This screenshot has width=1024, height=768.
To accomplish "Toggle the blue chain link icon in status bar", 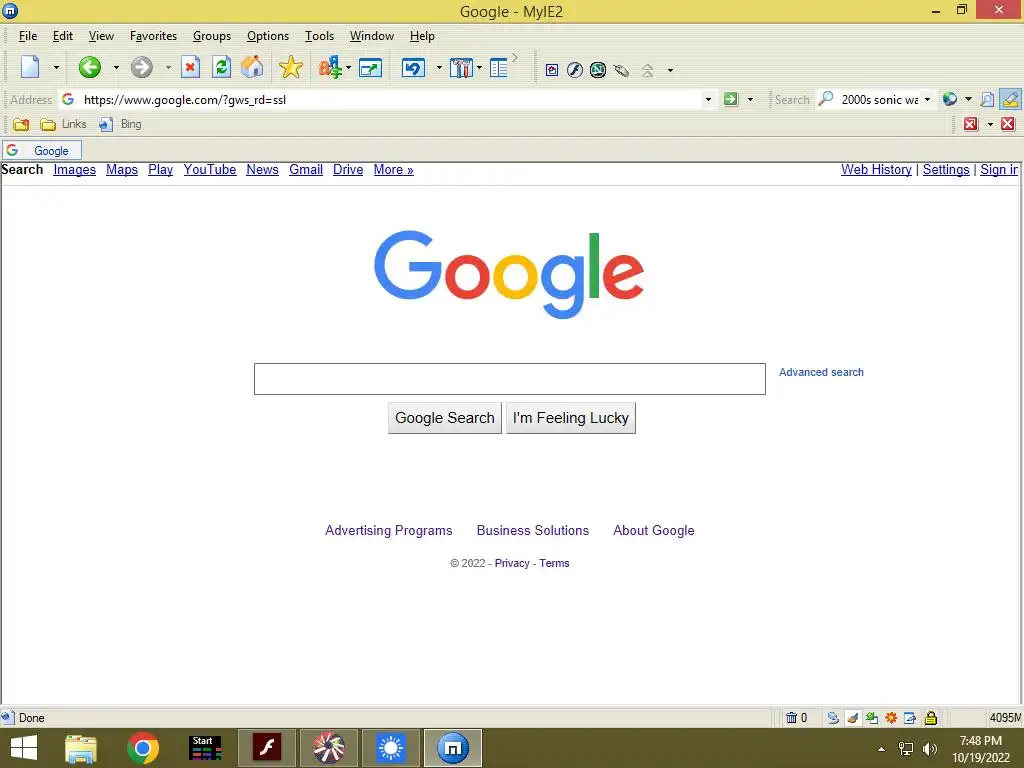I will [x=833, y=718].
